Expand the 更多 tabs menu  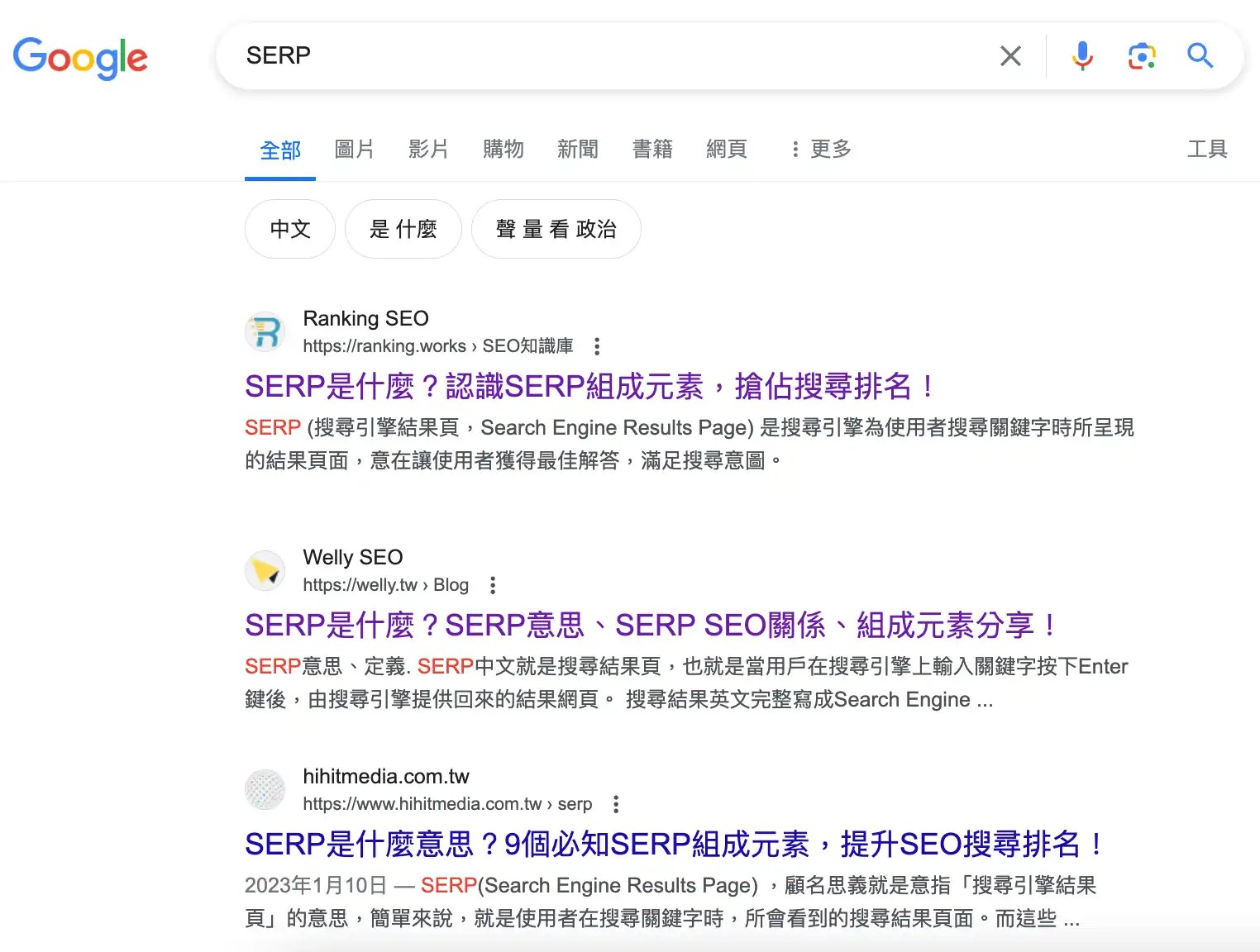[x=820, y=150]
